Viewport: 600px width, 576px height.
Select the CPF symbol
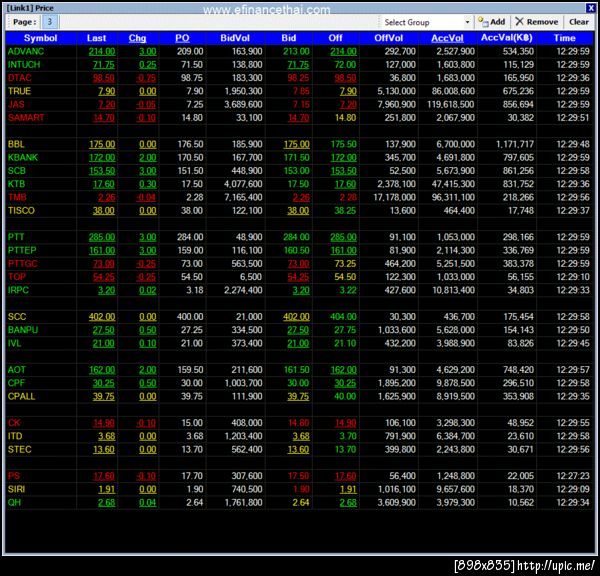16,383
